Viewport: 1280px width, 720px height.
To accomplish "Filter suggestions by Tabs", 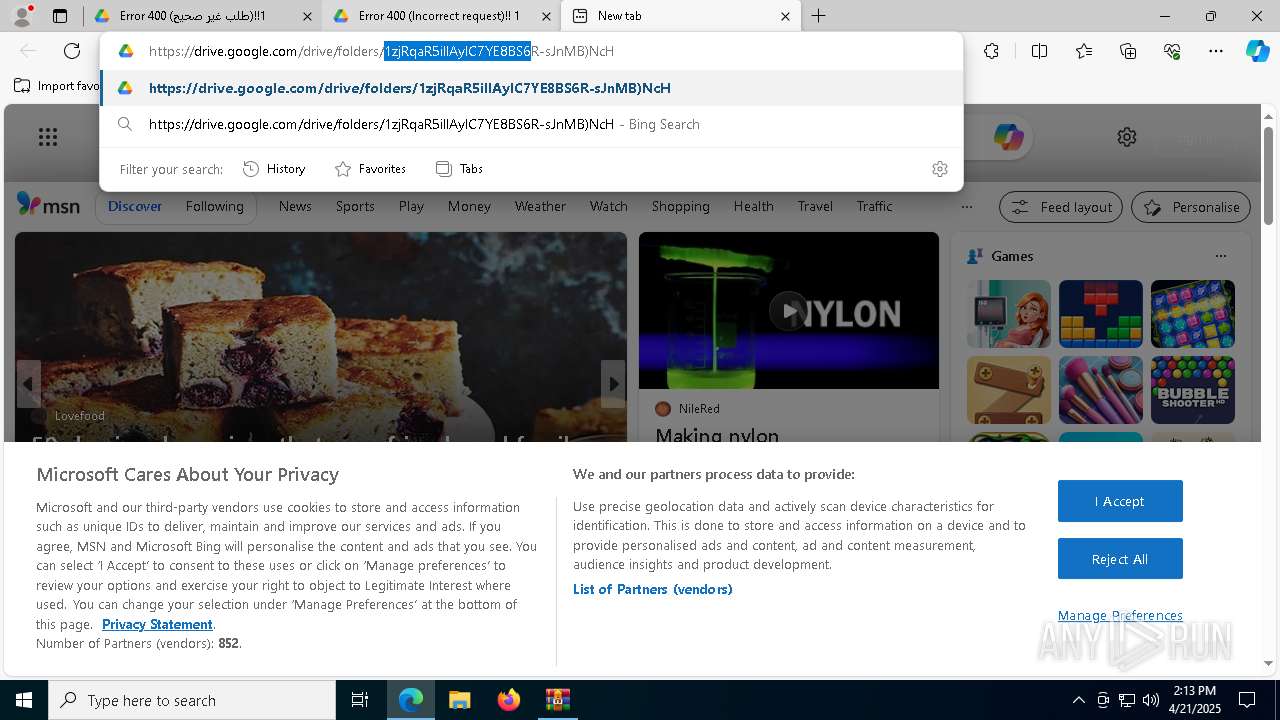I will coord(459,169).
